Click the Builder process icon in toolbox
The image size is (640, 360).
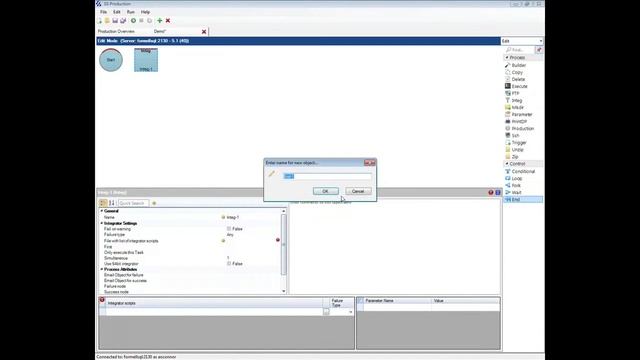click(508, 65)
